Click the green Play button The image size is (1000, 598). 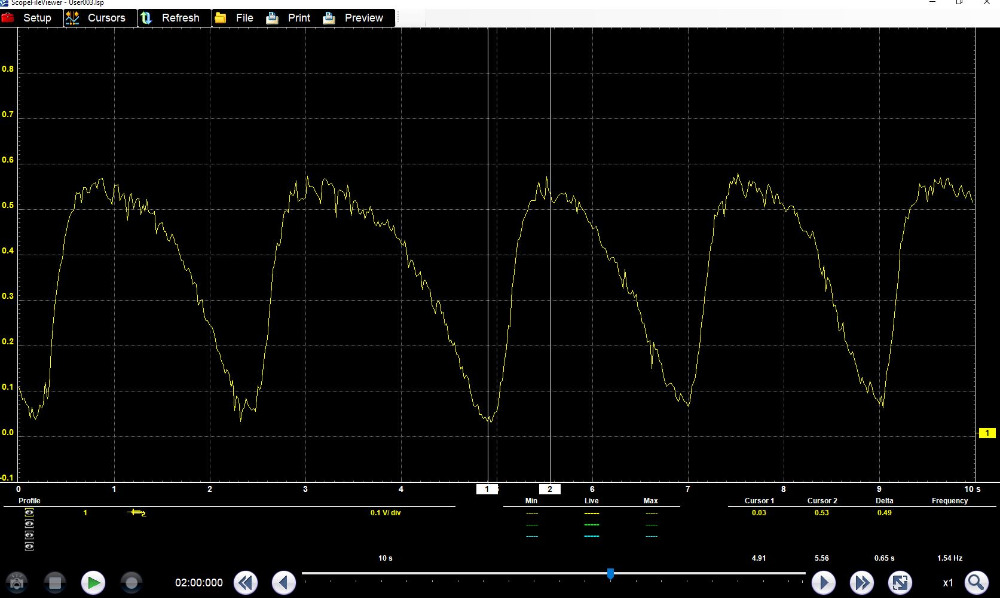(93, 581)
